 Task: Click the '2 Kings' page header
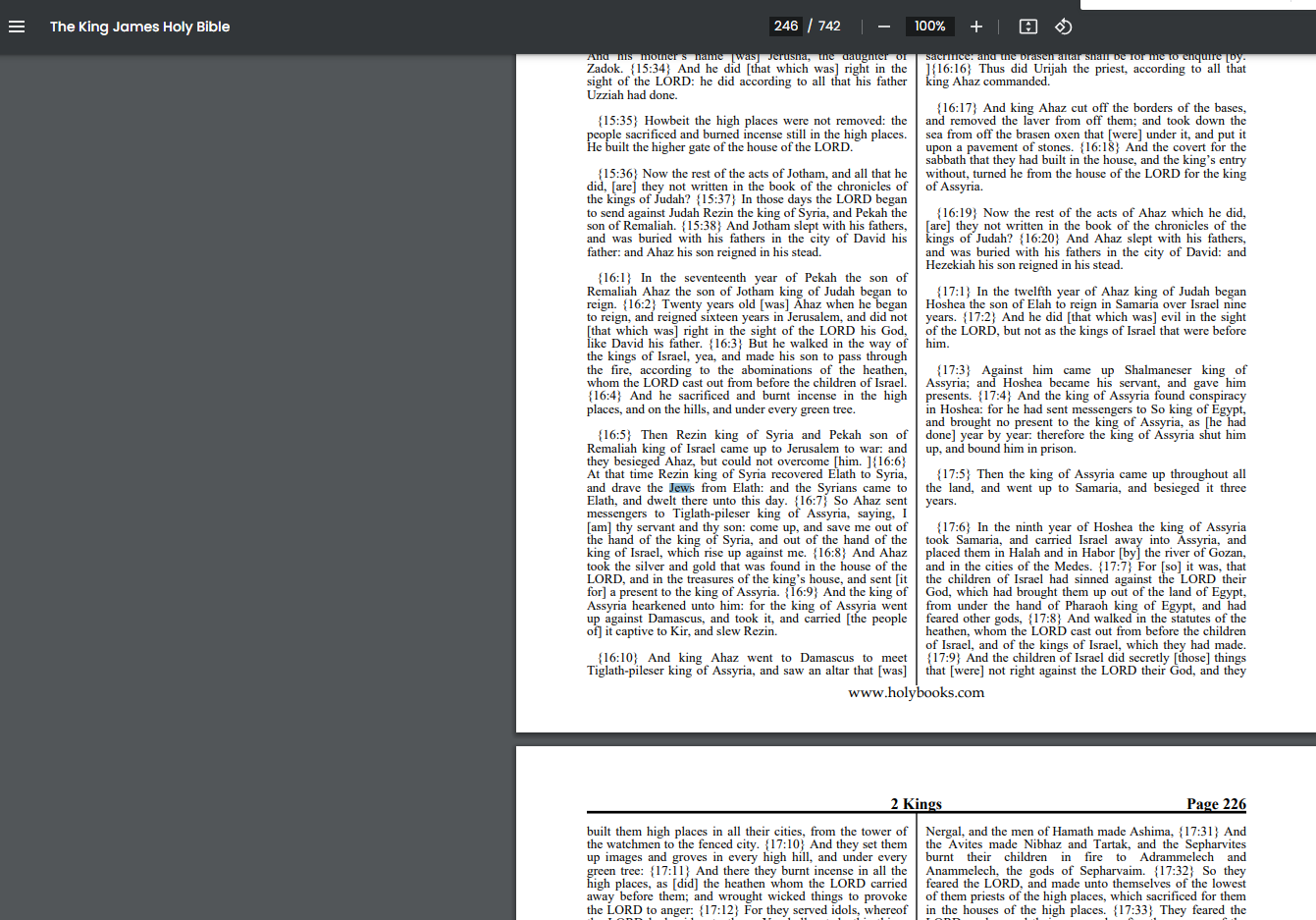click(916, 804)
